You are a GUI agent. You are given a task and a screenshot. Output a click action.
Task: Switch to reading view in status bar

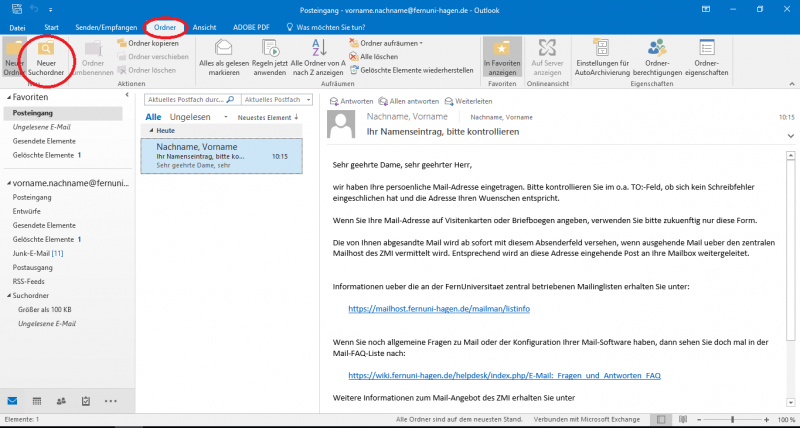tap(683, 419)
